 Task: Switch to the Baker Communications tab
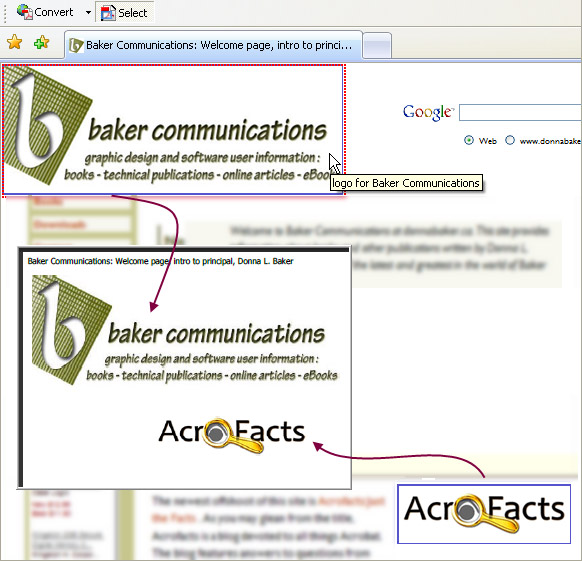pos(213,45)
